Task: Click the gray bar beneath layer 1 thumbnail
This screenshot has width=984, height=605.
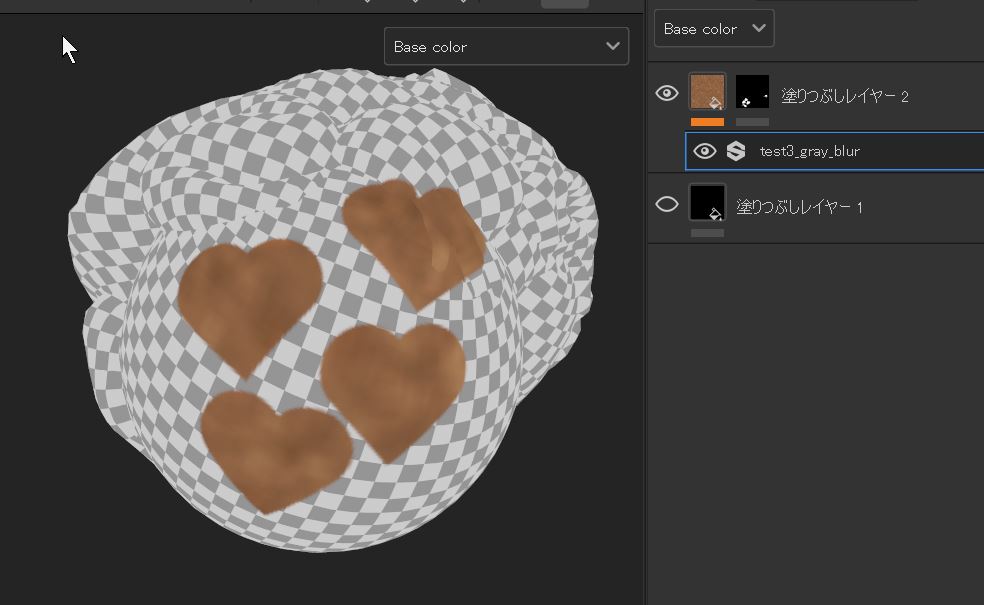Action: (707, 233)
